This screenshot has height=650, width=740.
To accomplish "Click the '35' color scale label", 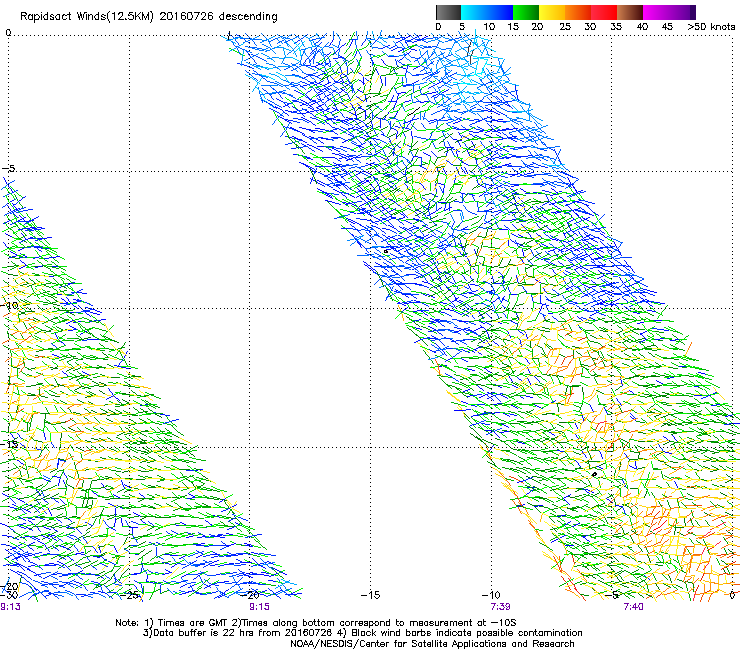I will 616,27.
